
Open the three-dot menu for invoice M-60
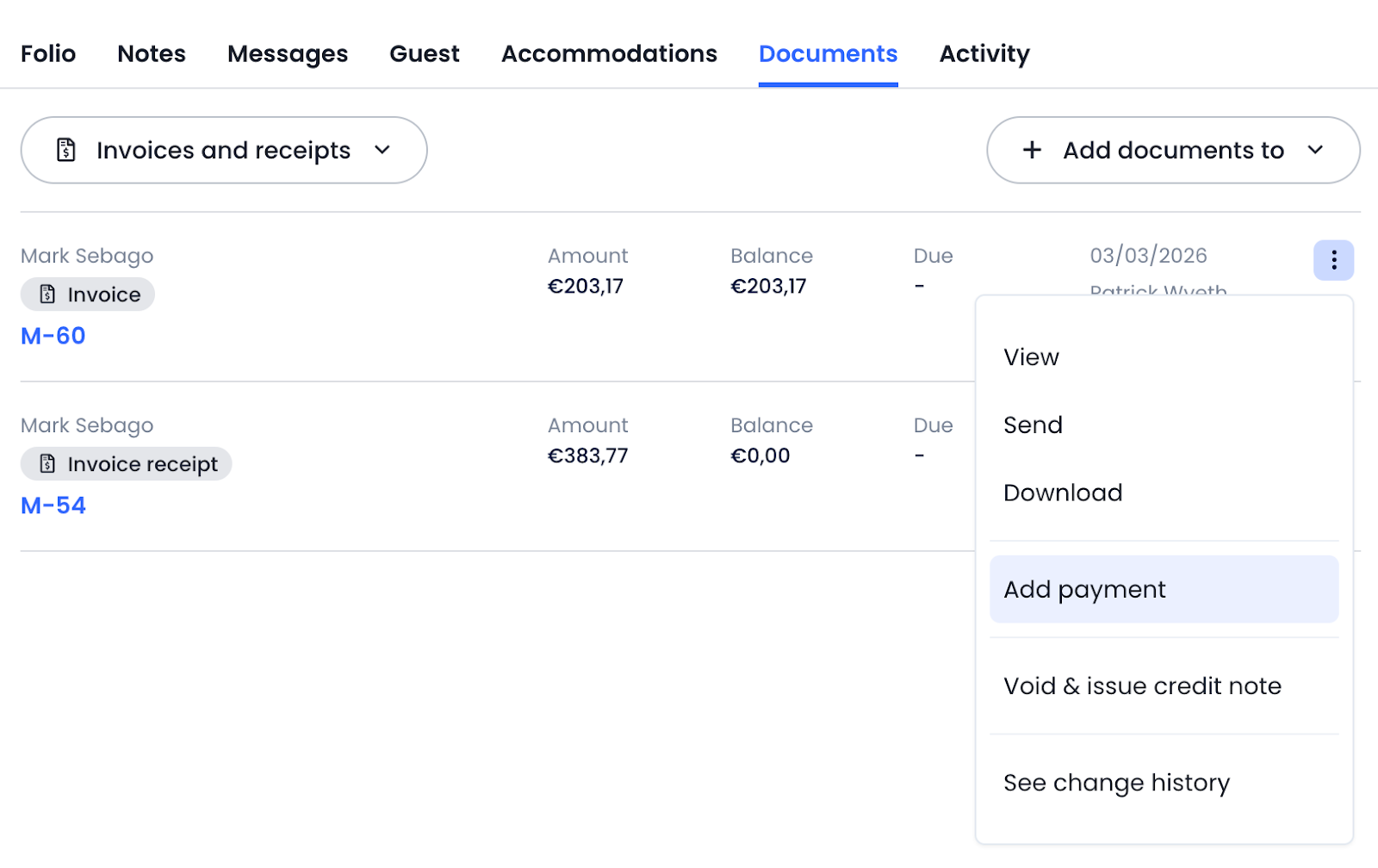click(1333, 260)
